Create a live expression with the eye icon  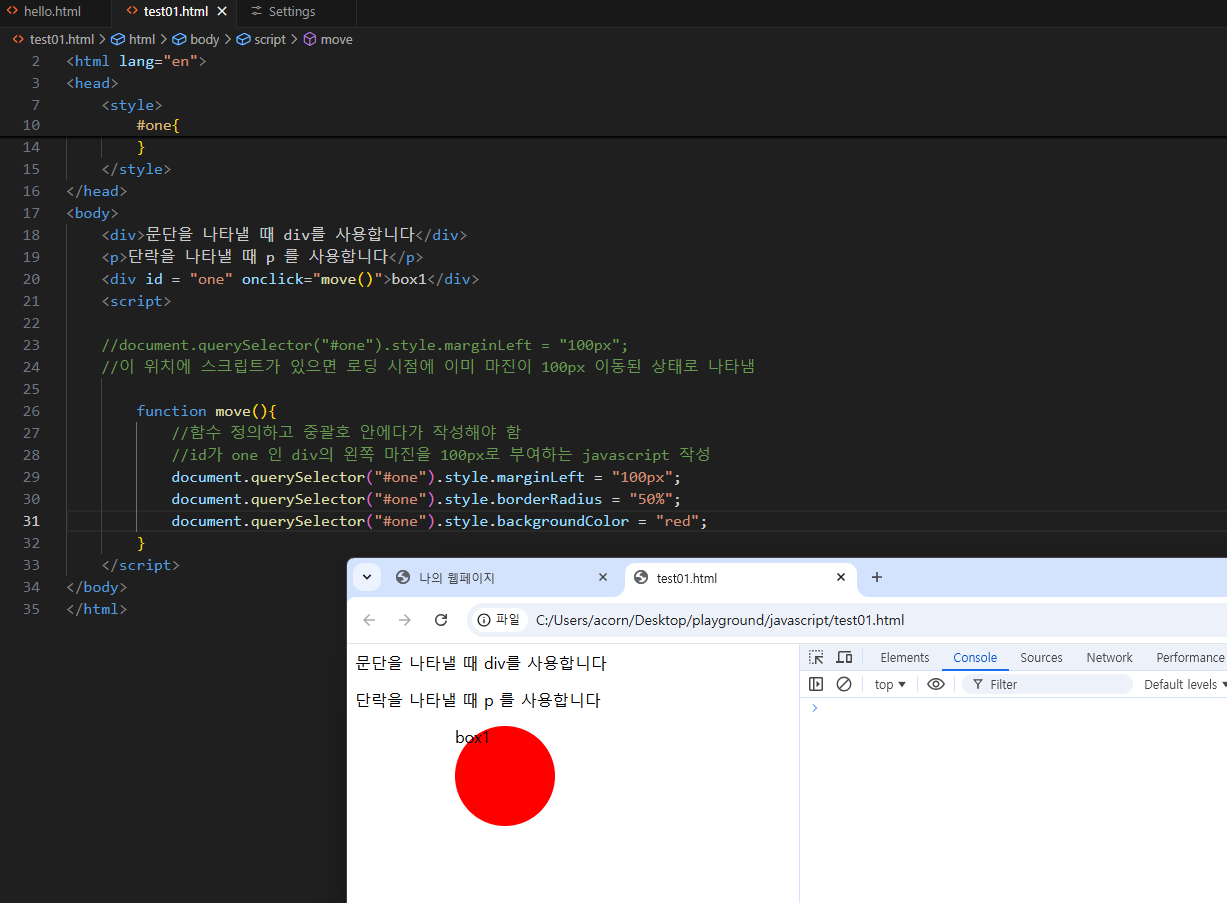tap(936, 684)
